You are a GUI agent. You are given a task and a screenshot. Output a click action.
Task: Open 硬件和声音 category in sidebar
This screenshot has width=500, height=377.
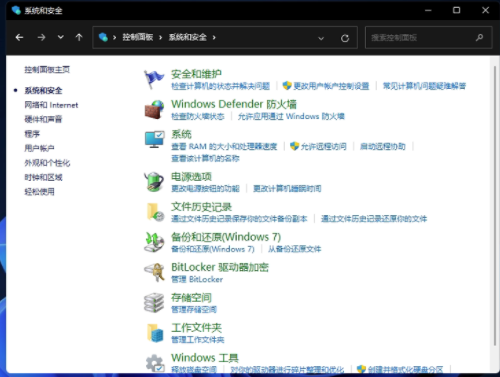click(43, 119)
